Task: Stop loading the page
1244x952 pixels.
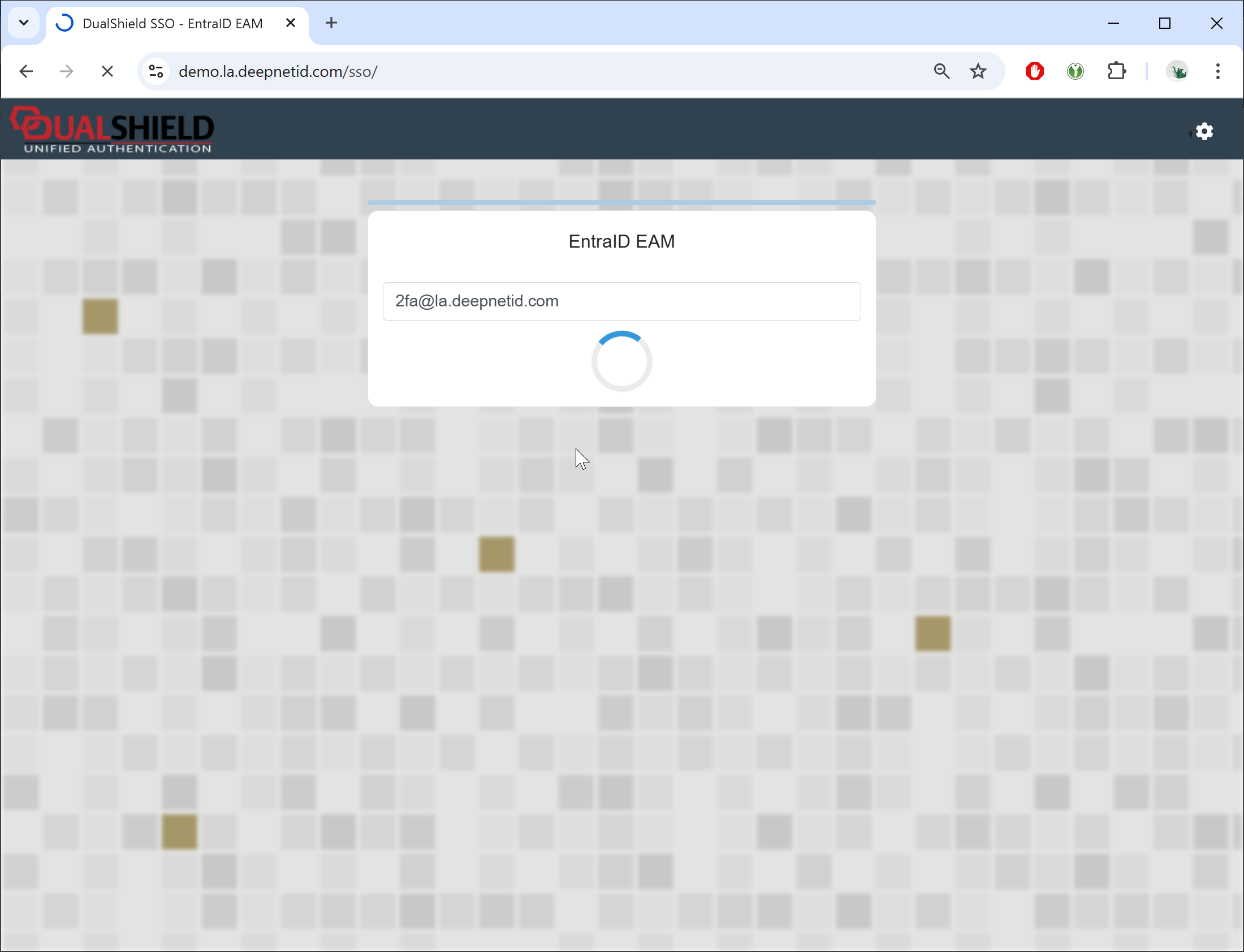Action: (107, 71)
